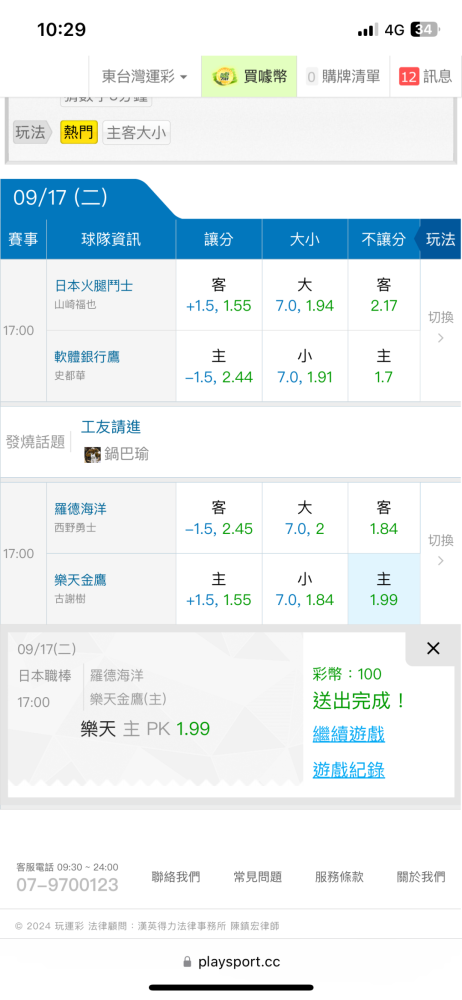Screen dimensions: 462x1000
Task: Select the 玩法 column header tab
Action: point(439,239)
